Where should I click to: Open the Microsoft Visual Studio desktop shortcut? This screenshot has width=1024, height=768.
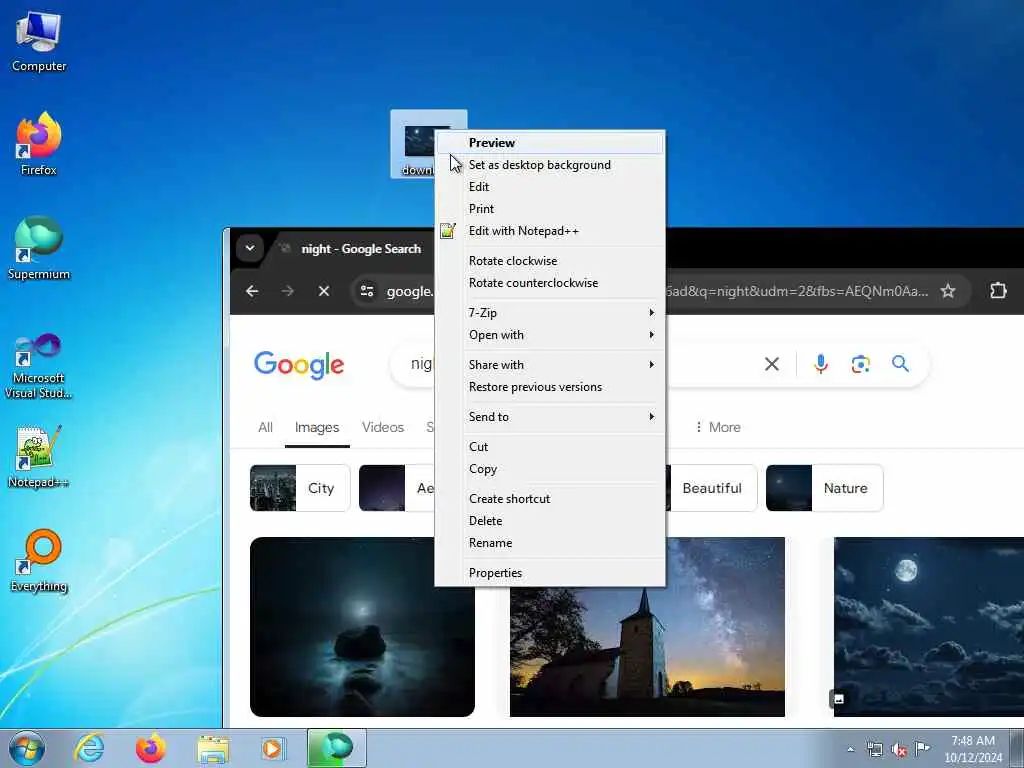tap(39, 366)
